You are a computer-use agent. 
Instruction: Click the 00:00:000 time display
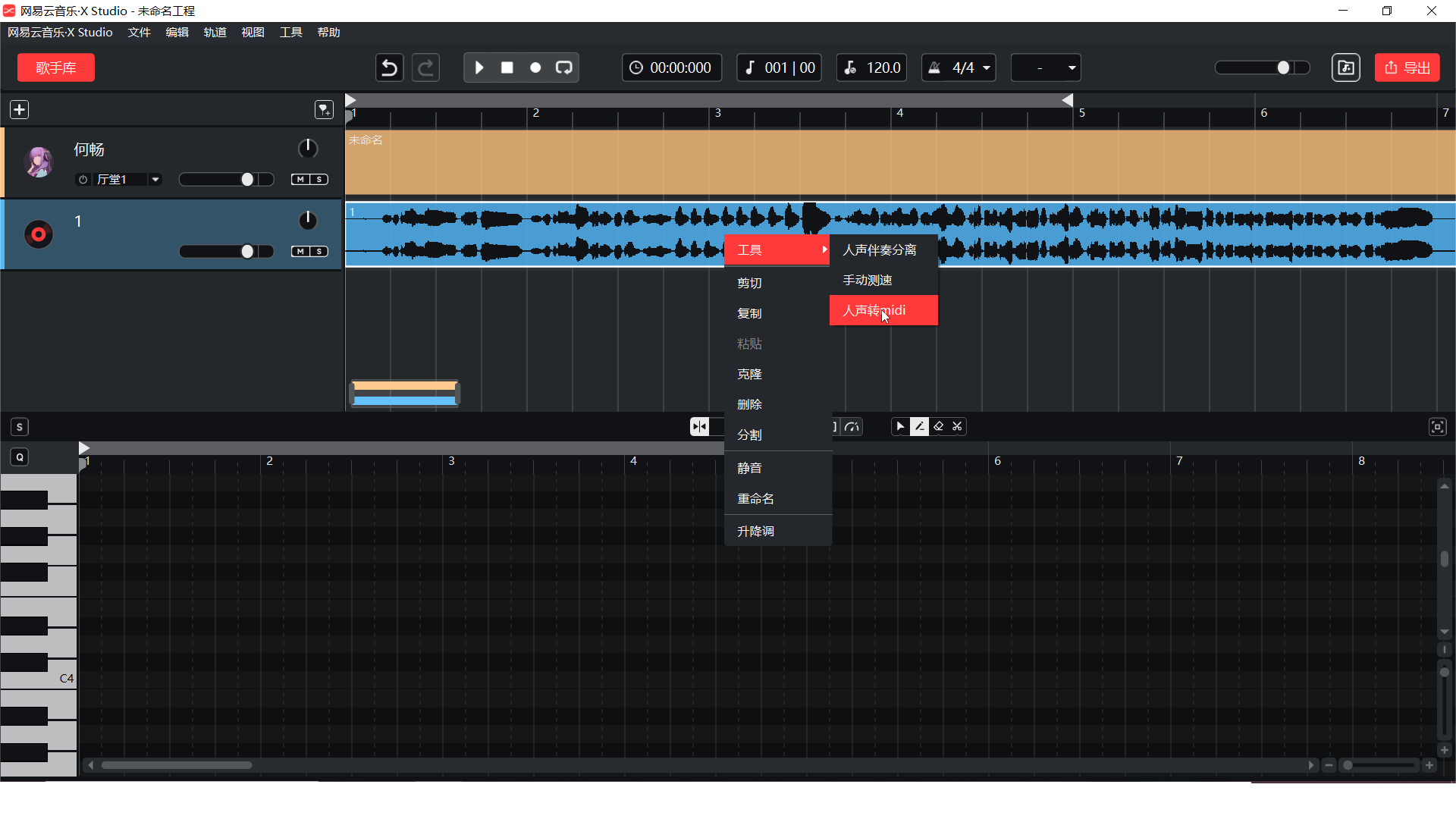click(x=672, y=67)
